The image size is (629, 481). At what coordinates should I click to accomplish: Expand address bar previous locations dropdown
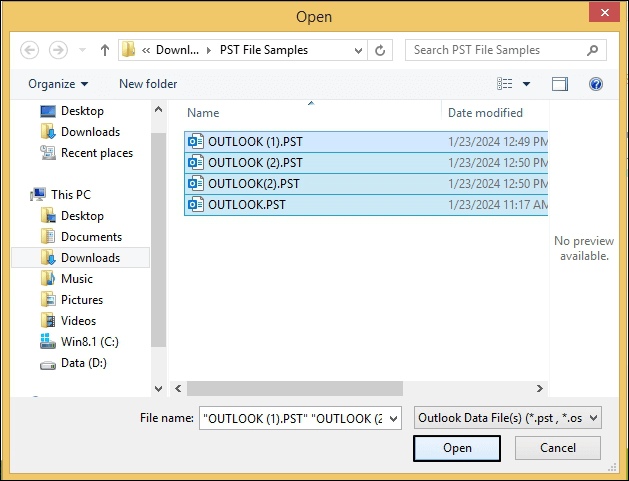[x=358, y=50]
